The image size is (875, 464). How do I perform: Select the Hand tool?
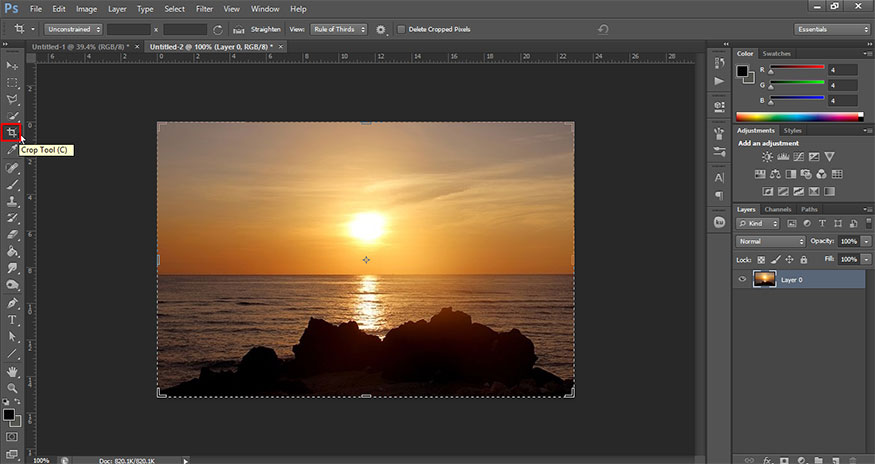12,371
